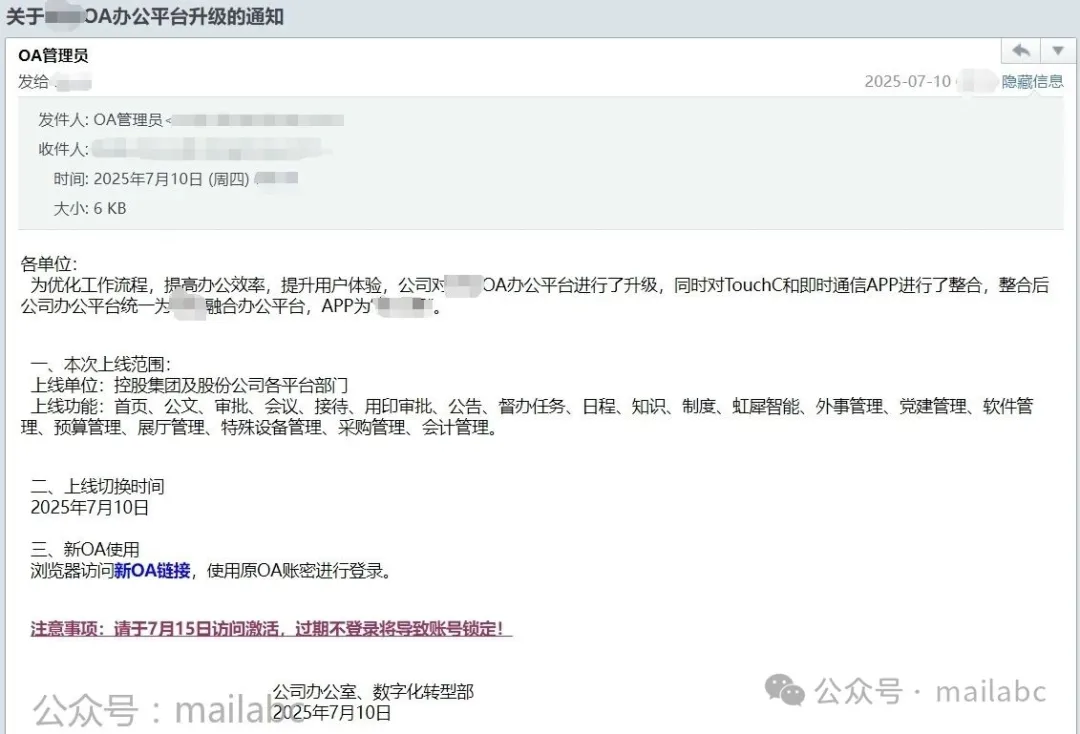
Task: Click the 大小 6 KB size line
Action: [90, 209]
